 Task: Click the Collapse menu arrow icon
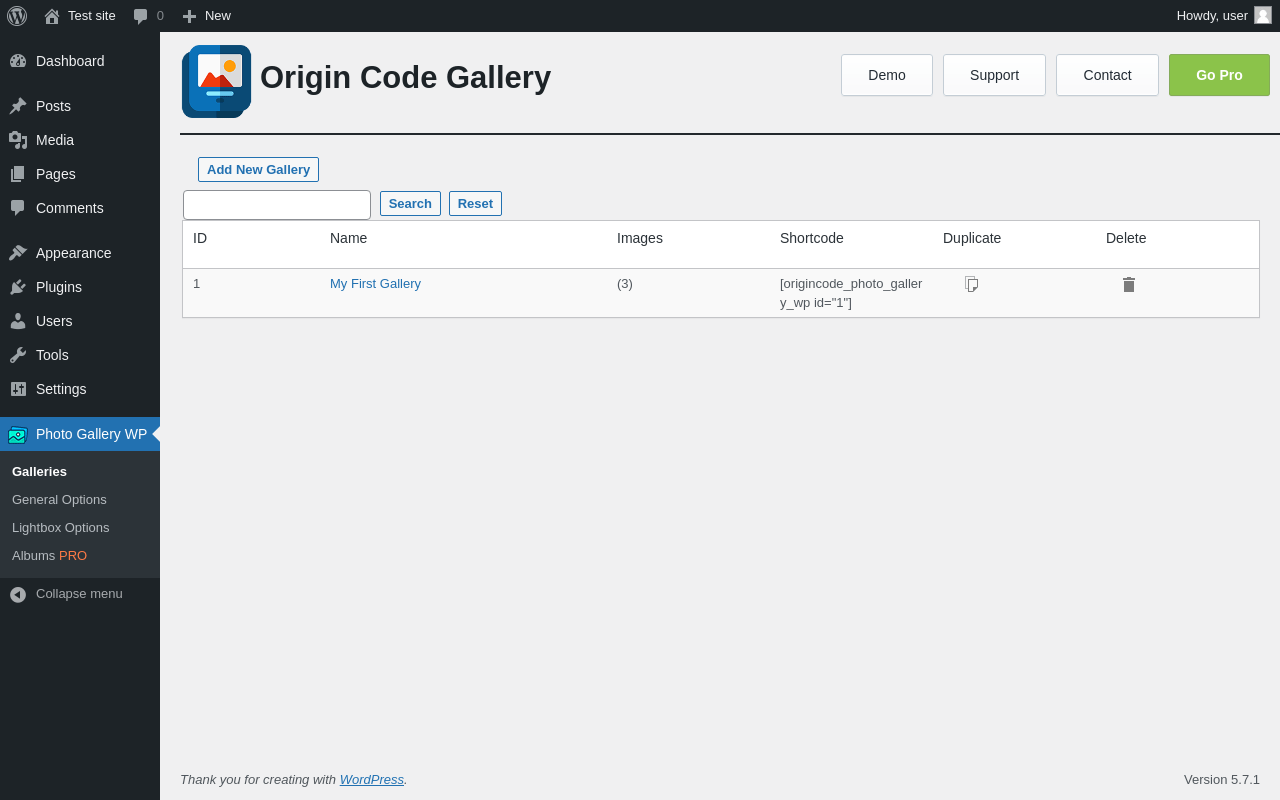pos(18,594)
